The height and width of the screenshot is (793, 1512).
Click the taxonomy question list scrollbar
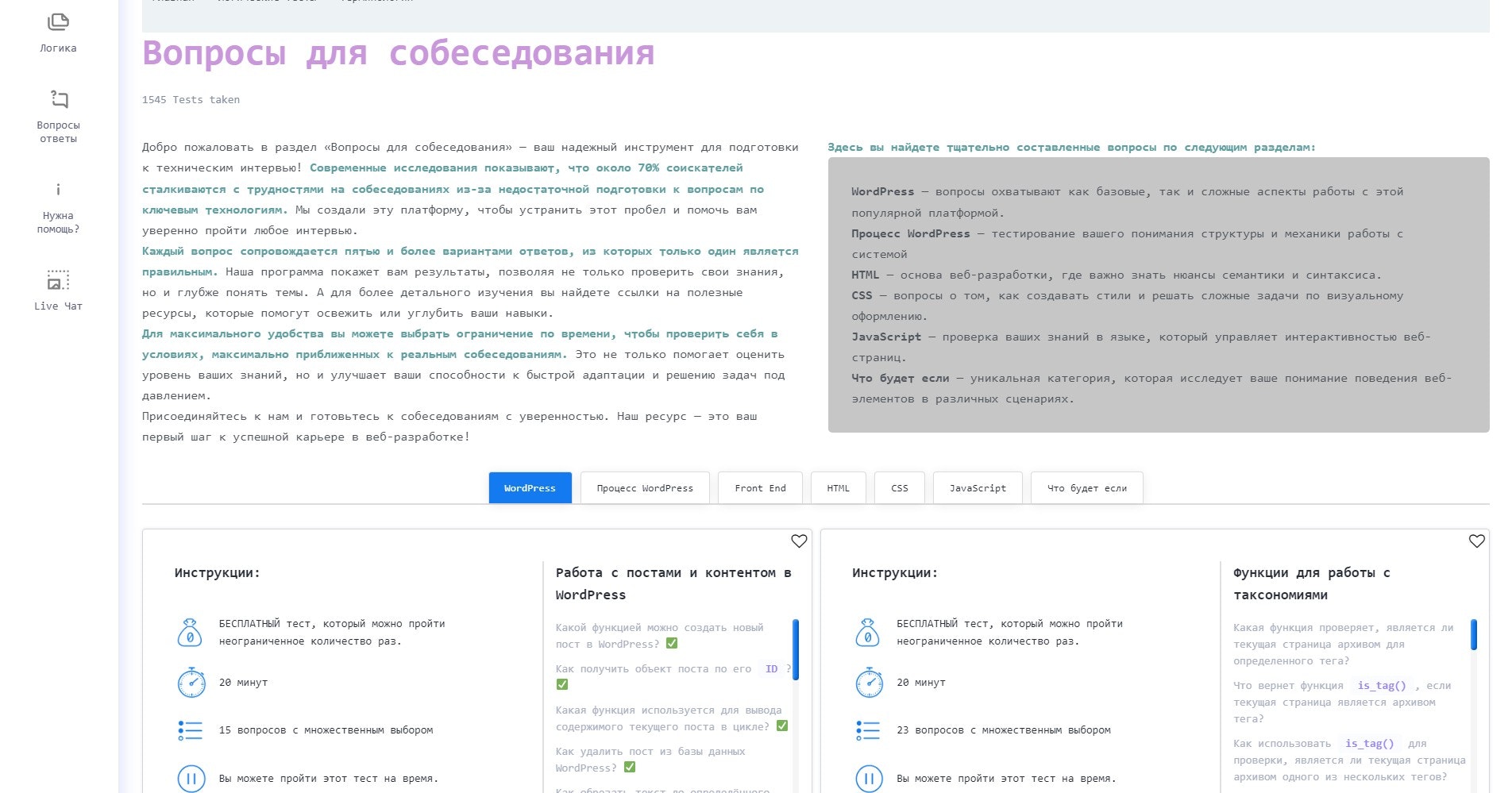click(x=1474, y=635)
